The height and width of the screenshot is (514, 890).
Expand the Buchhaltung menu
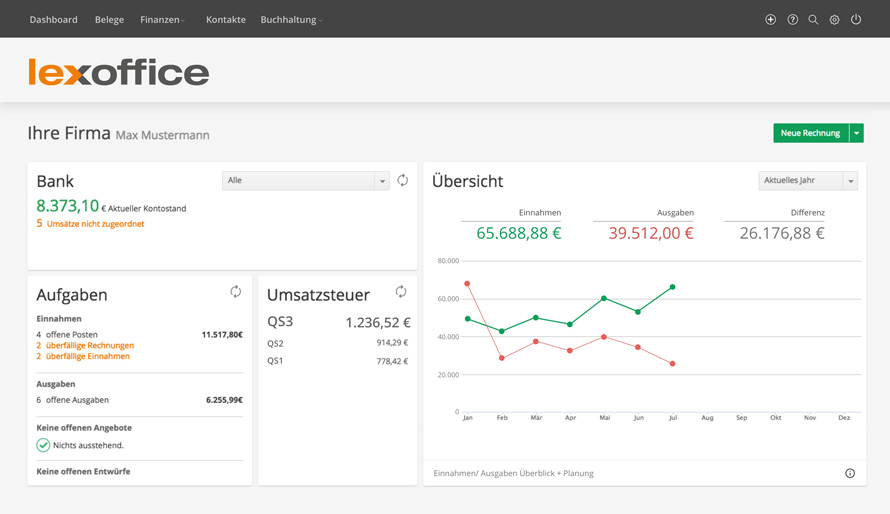[291, 20]
